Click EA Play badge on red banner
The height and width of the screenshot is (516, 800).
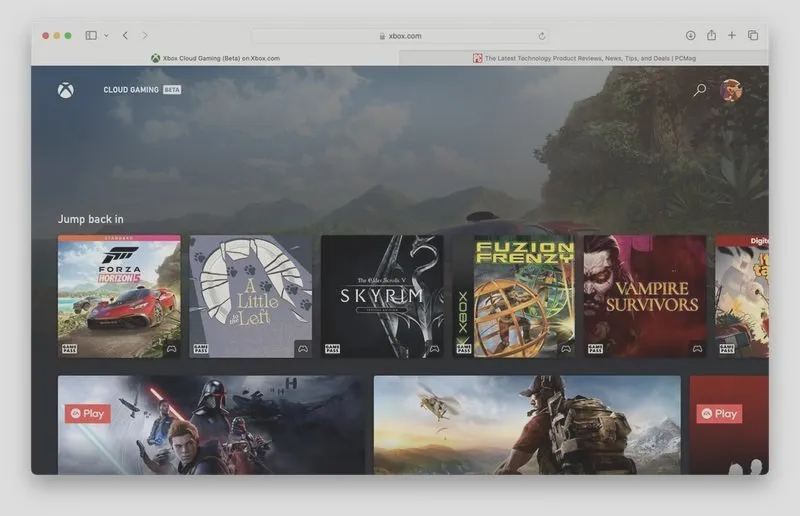(x=719, y=413)
